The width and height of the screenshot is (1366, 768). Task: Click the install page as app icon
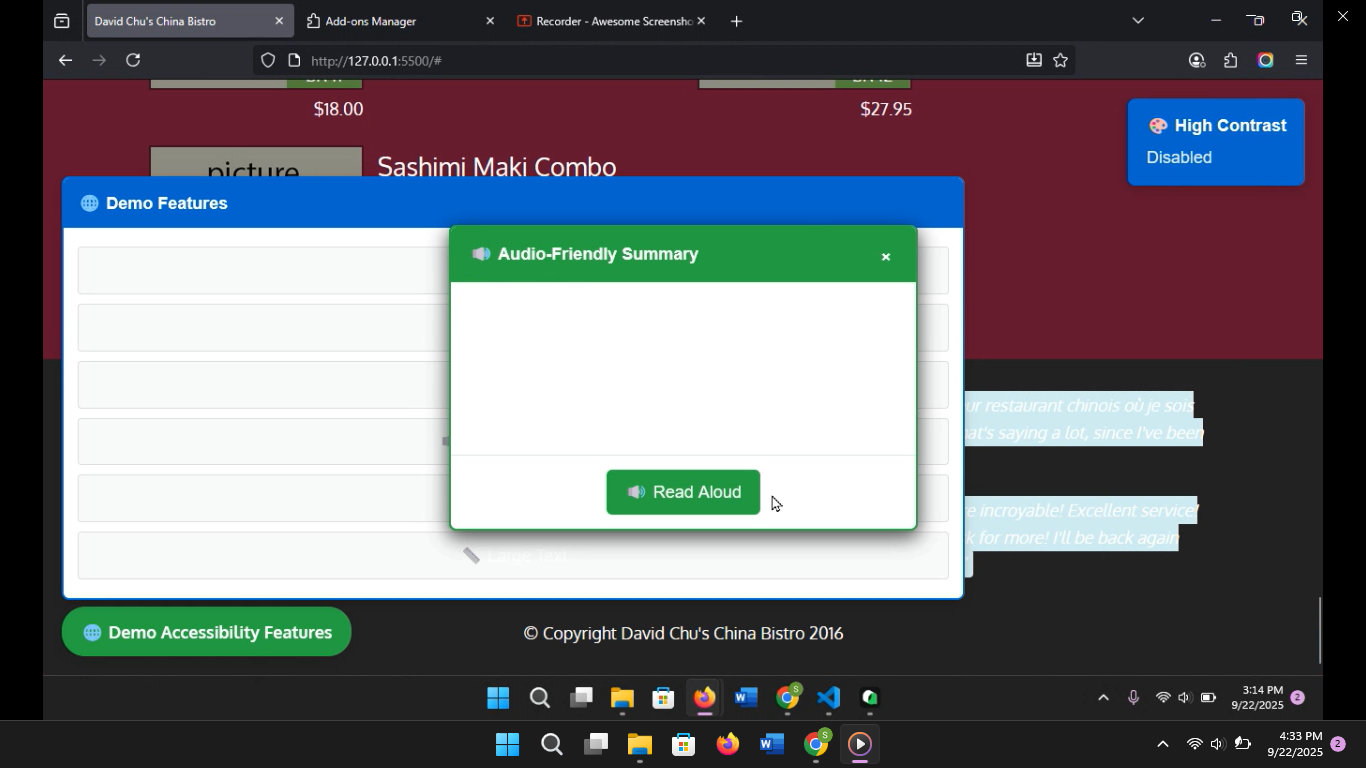1034,61
